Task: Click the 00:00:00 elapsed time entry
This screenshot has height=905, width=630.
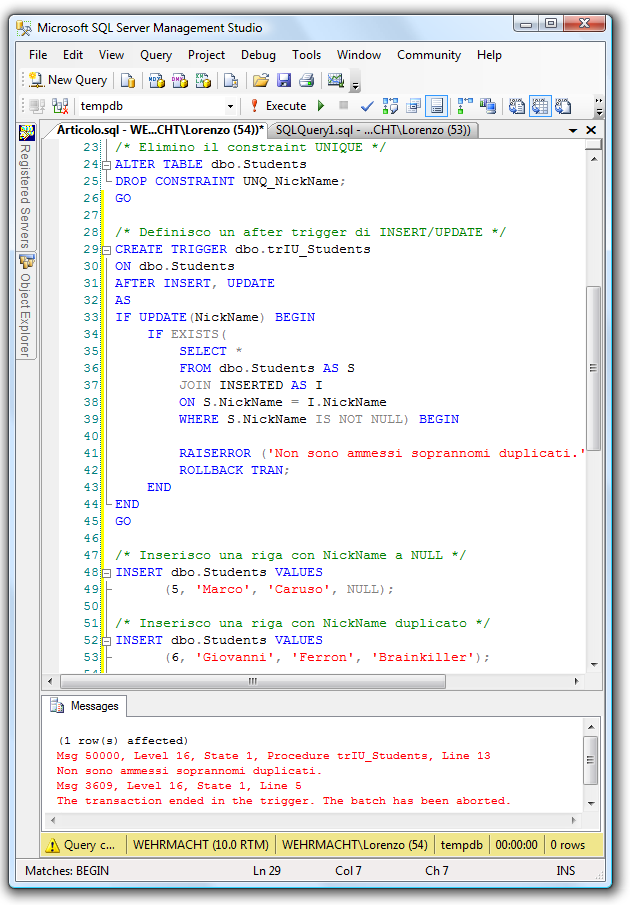Action: [x=516, y=845]
